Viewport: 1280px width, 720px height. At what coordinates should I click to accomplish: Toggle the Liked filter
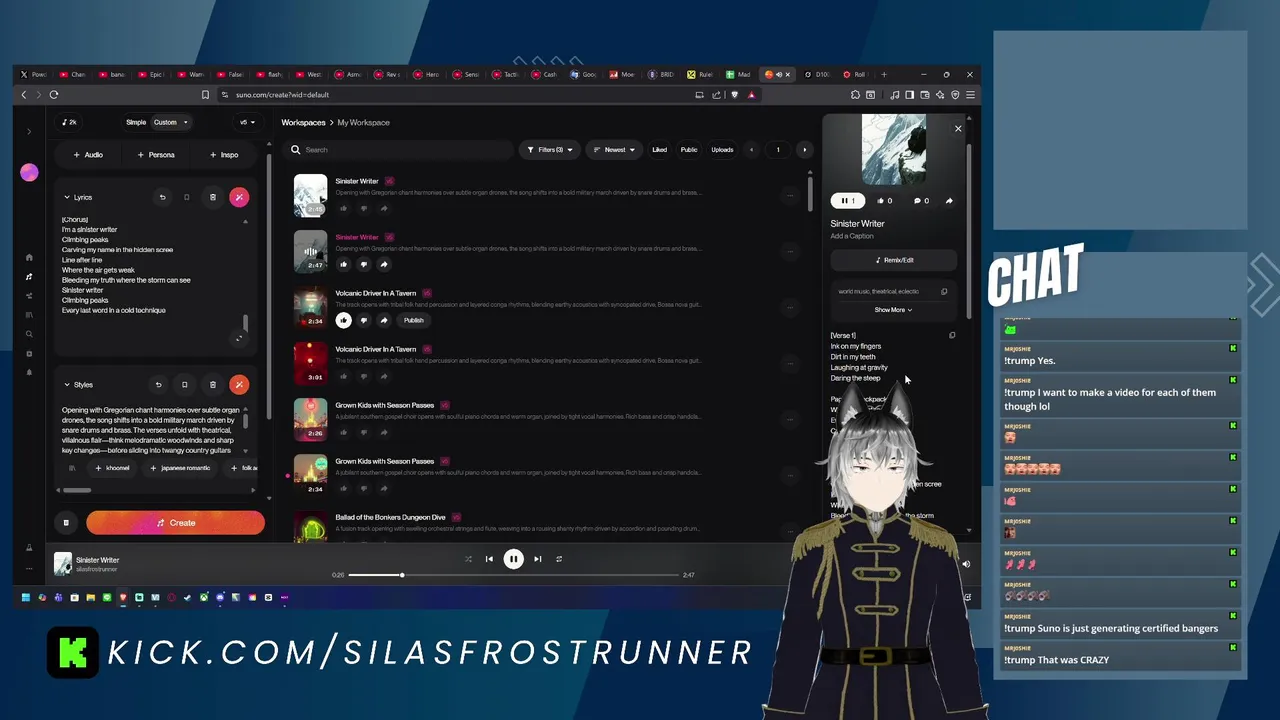pyautogui.click(x=659, y=150)
